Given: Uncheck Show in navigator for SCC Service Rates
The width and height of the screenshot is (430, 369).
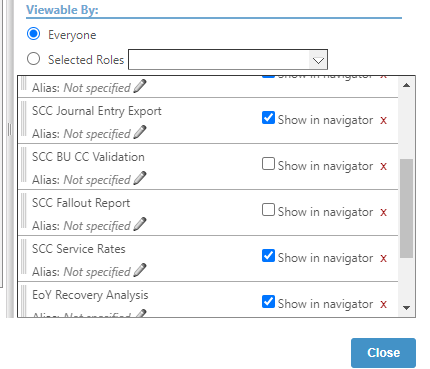Looking at the screenshot, I should pos(268,256).
